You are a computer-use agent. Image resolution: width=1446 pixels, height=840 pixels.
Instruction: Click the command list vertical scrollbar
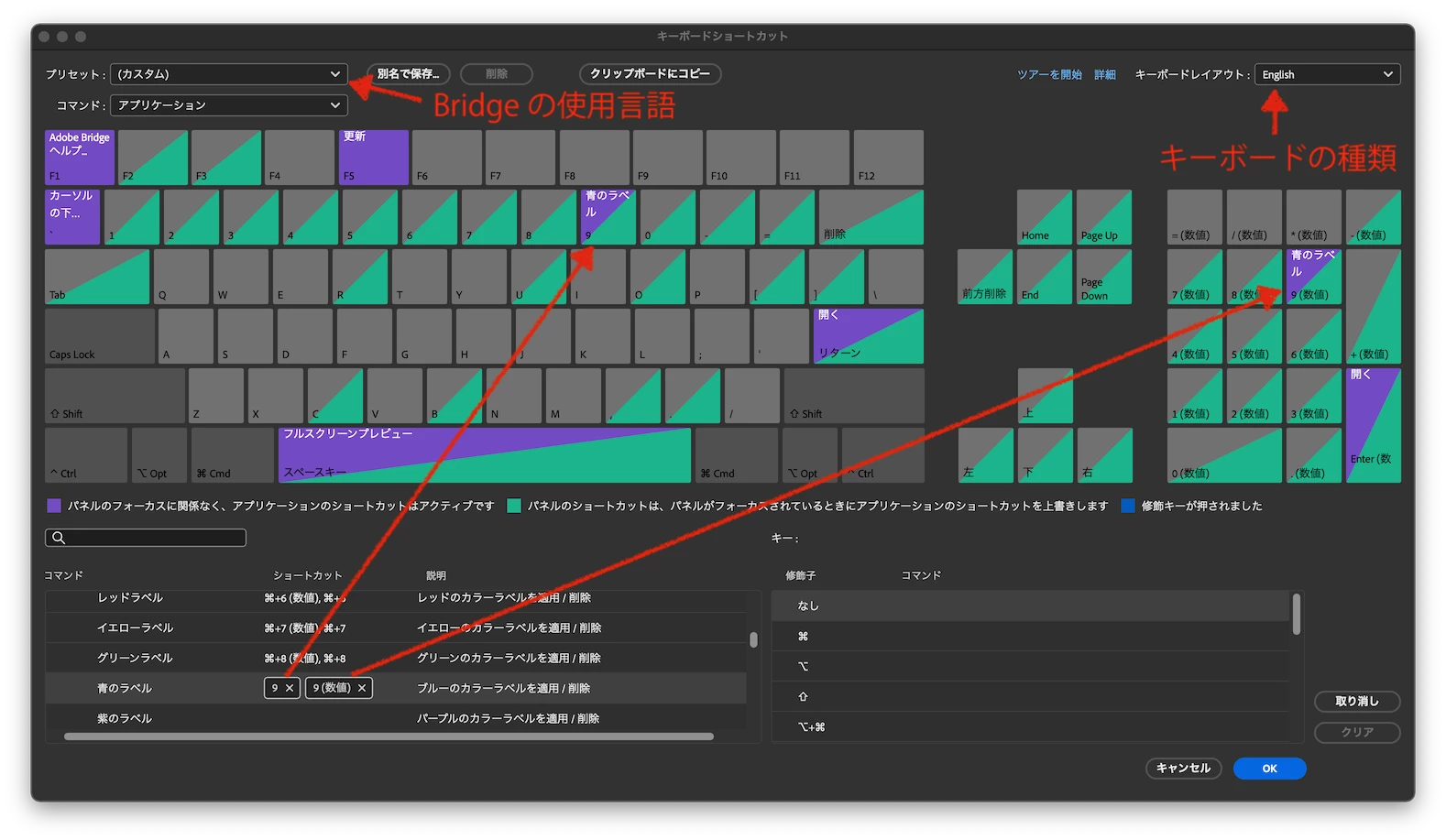point(753,639)
